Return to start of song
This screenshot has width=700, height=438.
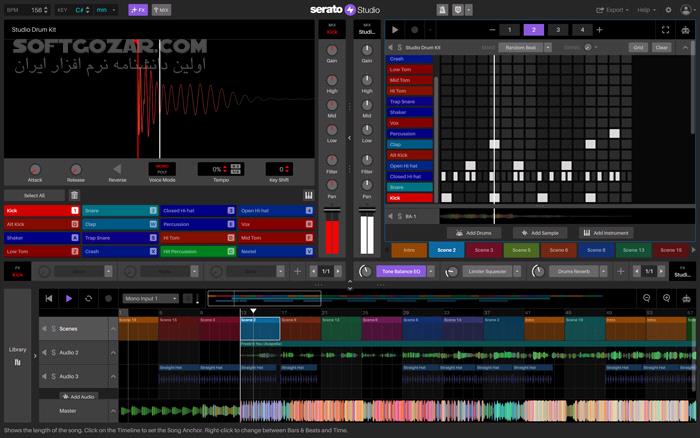pyautogui.click(x=49, y=299)
